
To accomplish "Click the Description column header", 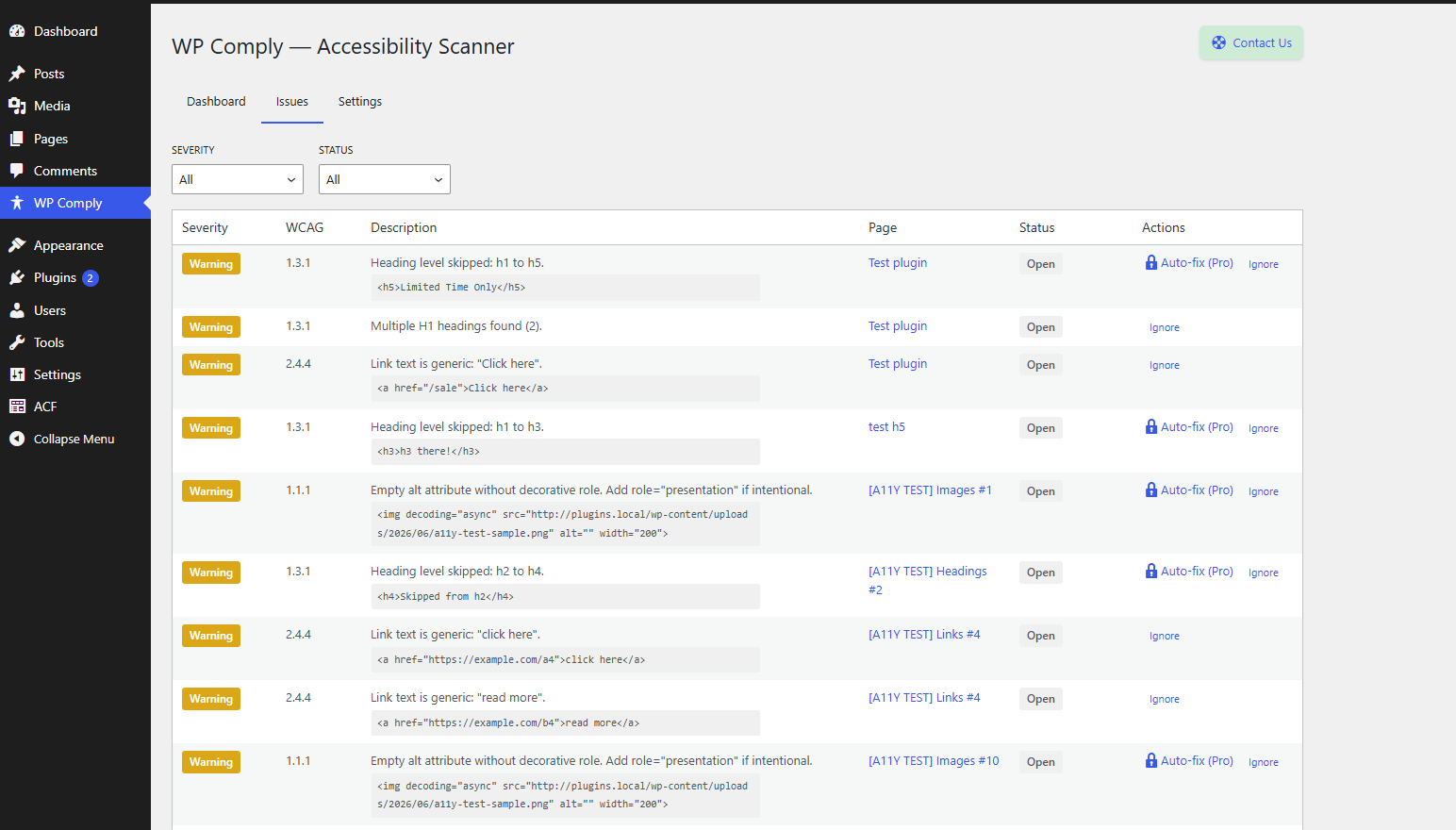I will (x=404, y=227).
